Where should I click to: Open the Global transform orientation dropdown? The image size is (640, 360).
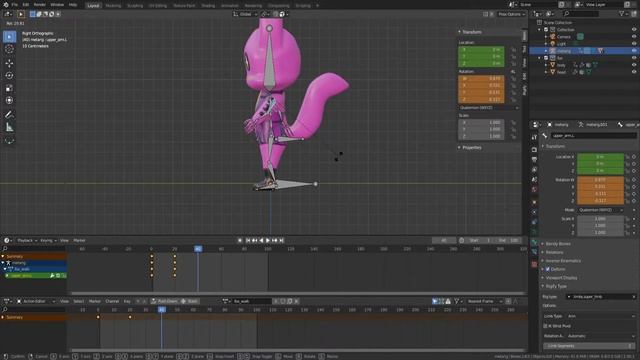click(x=246, y=14)
